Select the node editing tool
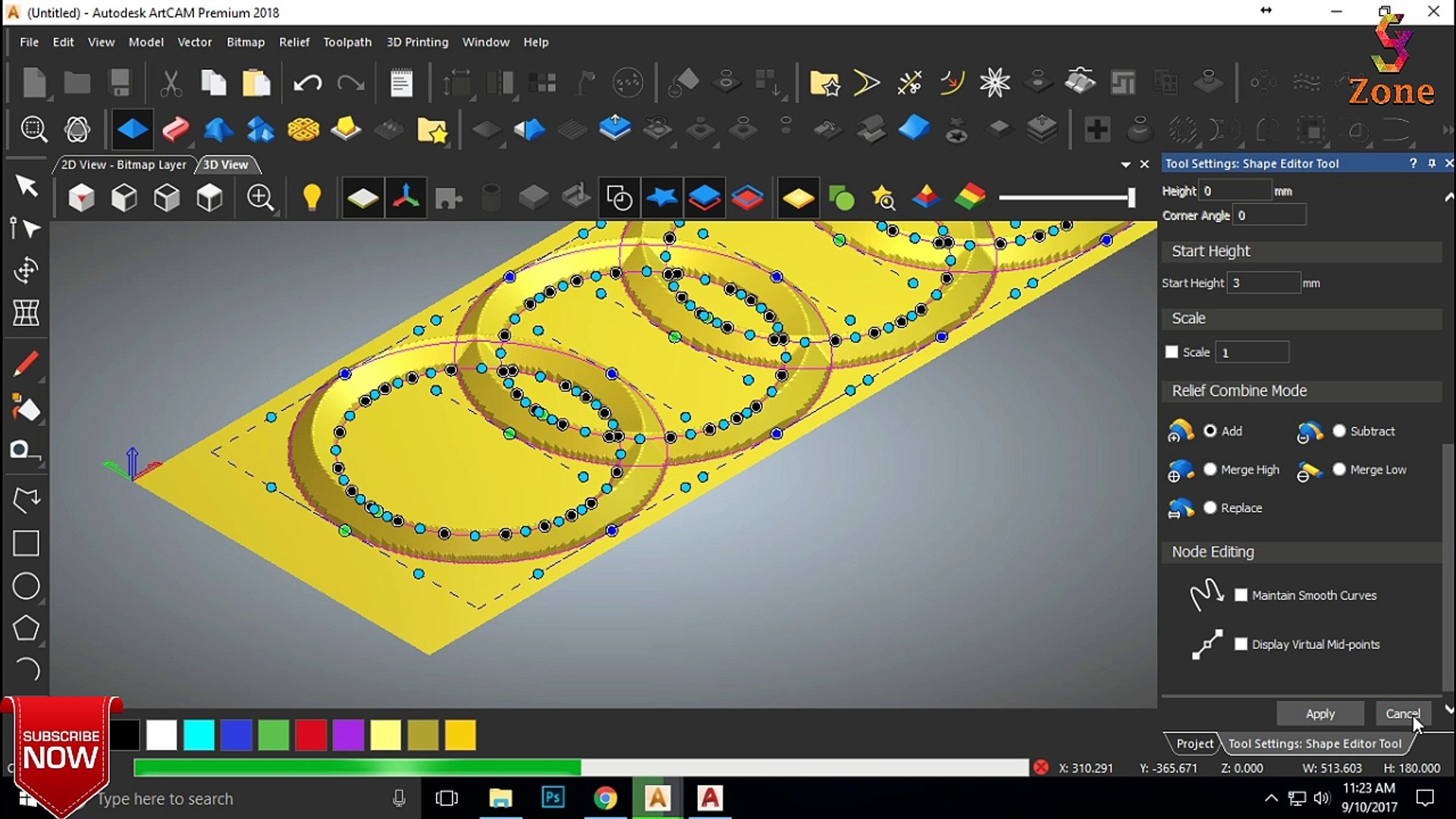 click(x=26, y=228)
